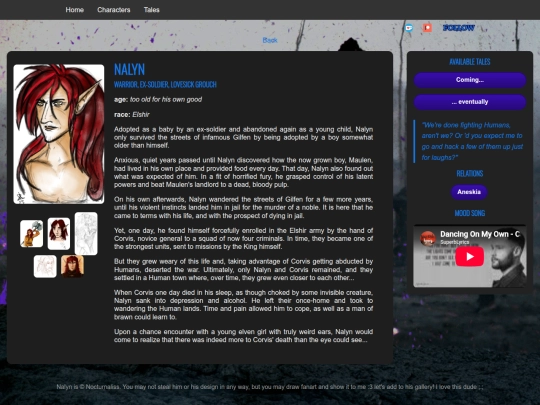Screen dimensions: 540x405
Task: Click the 'Coming...' tale button
Action: click(x=470, y=80)
